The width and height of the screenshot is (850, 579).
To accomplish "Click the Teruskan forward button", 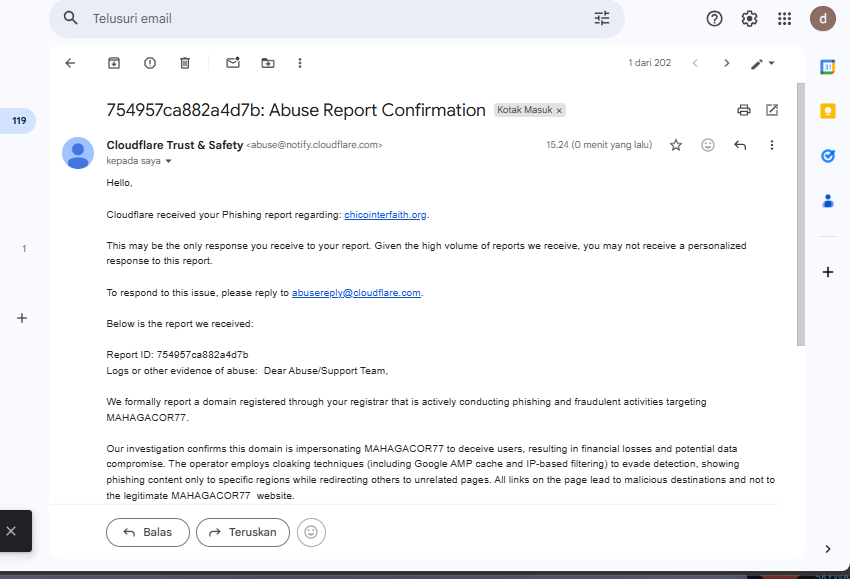I will (243, 532).
